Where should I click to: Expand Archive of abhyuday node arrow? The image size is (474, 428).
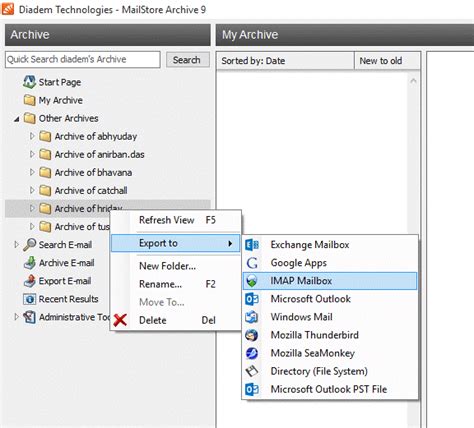point(32,136)
